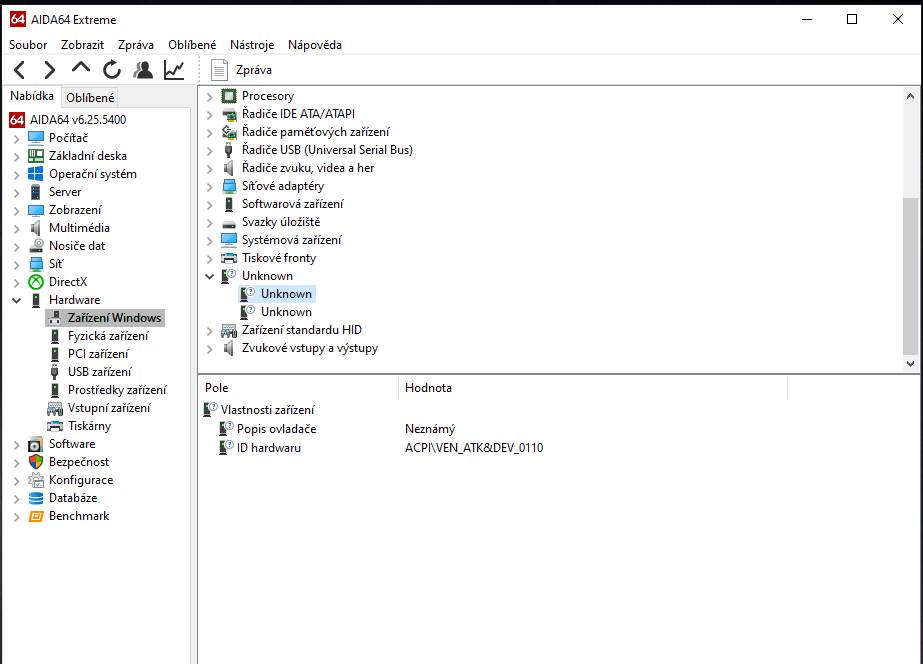The image size is (923, 664).
Task: Select Tiskárny in sidebar
Action: pyautogui.click(x=89, y=426)
